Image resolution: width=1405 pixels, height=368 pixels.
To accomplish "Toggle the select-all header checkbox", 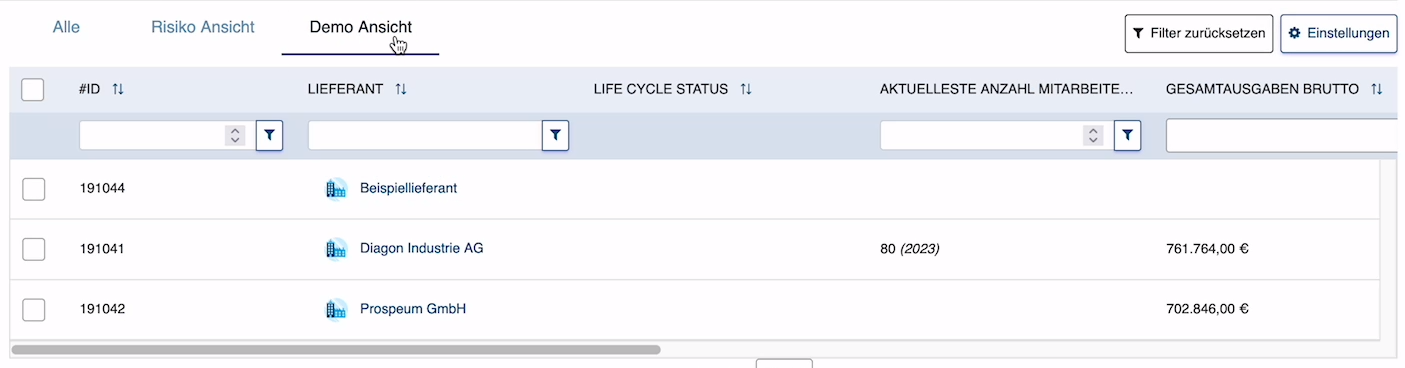I will pos(33,89).
